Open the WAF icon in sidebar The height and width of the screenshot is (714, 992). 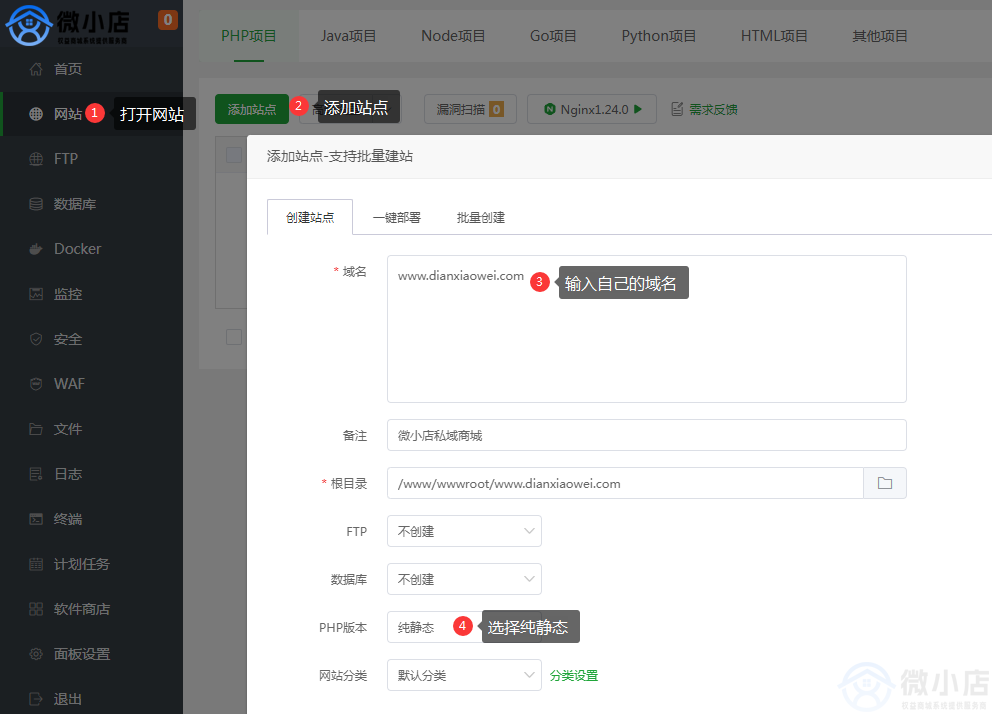tap(36, 384)
